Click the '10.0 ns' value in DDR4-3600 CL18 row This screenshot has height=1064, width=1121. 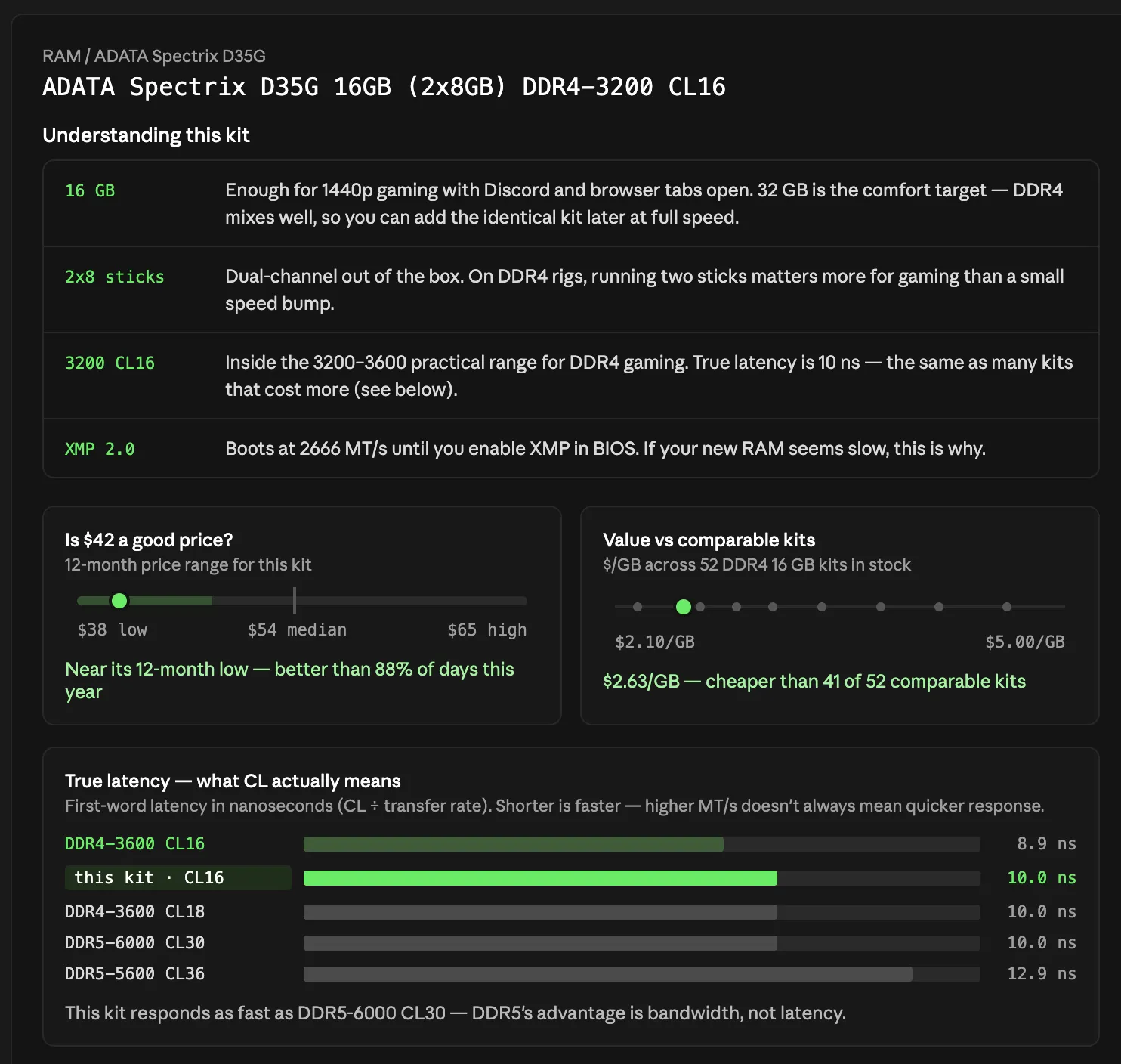1042,911
